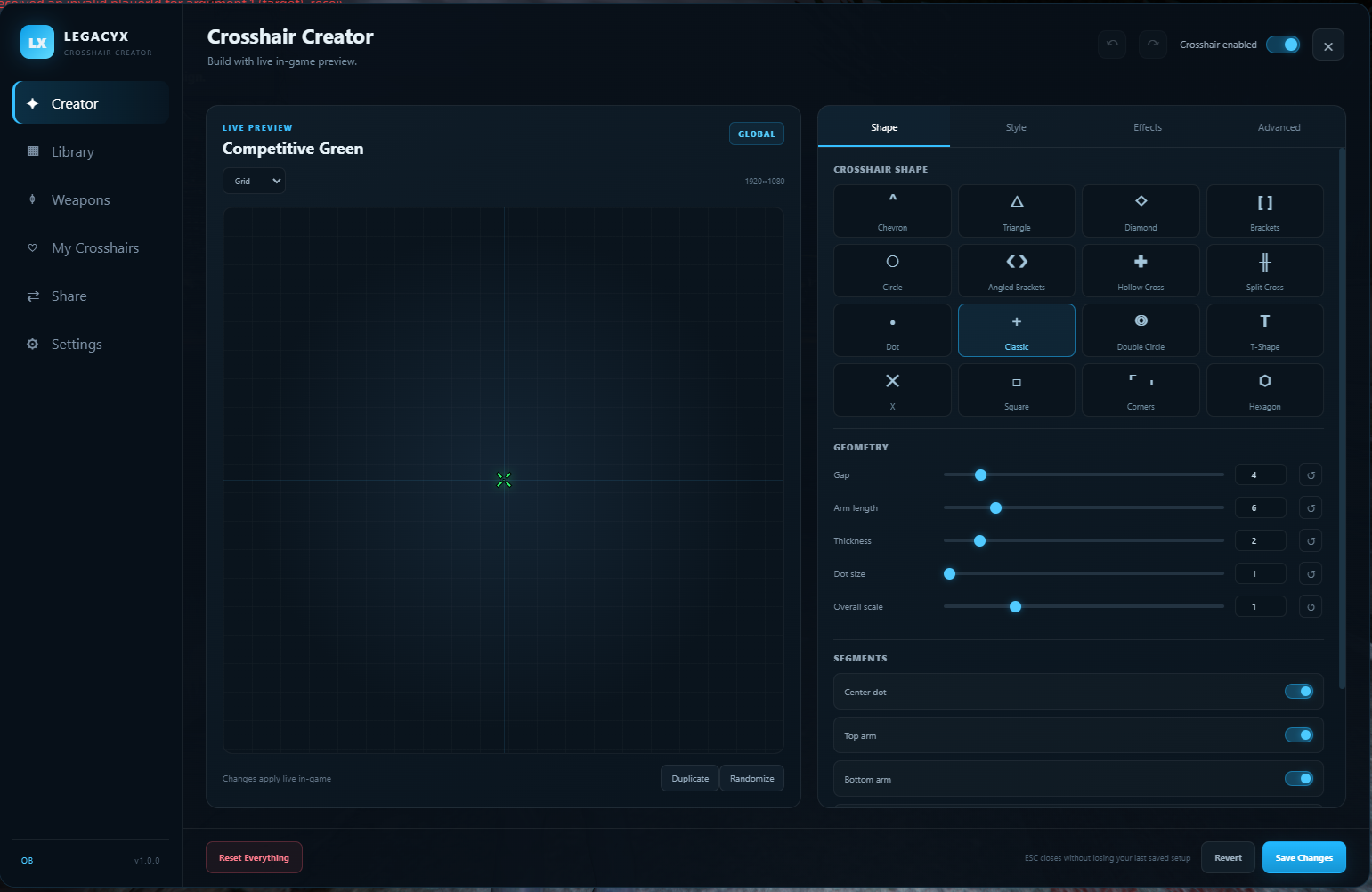Pick the Brackets crosshair shape
Screen dimensions: 1372x892
tap(1265, 211)
